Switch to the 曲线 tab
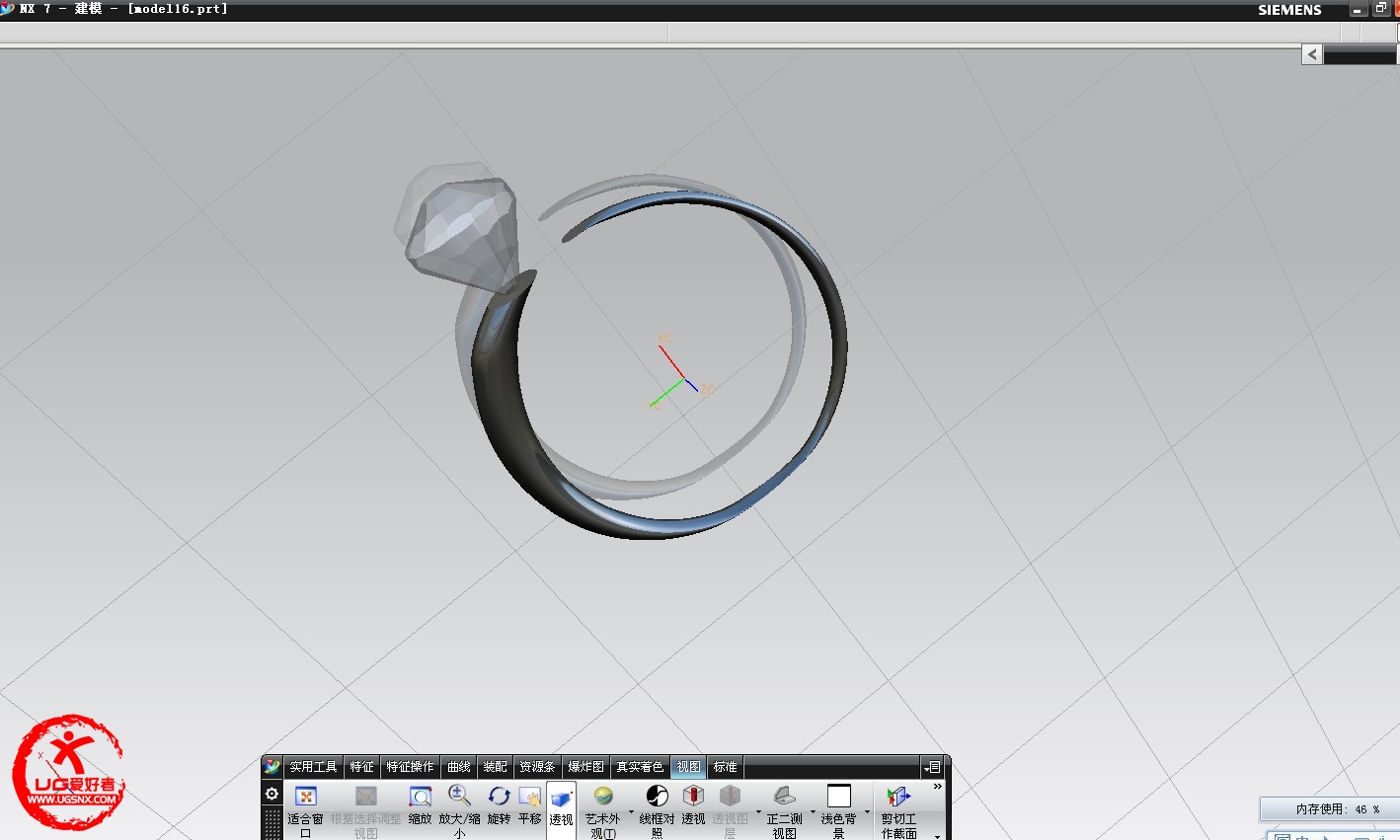 (459, 767)
